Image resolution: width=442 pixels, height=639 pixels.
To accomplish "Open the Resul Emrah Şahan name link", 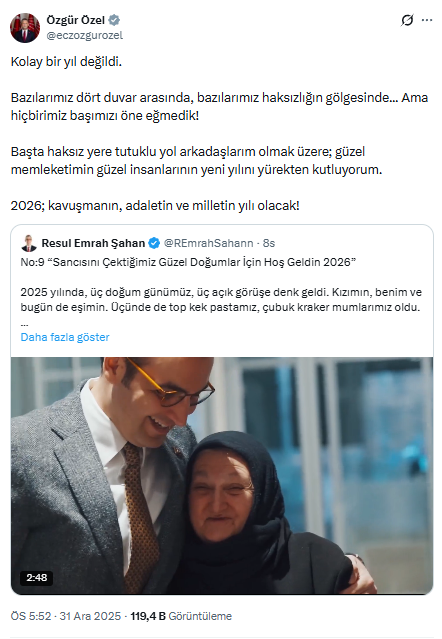I will click(x=93, y=243).
